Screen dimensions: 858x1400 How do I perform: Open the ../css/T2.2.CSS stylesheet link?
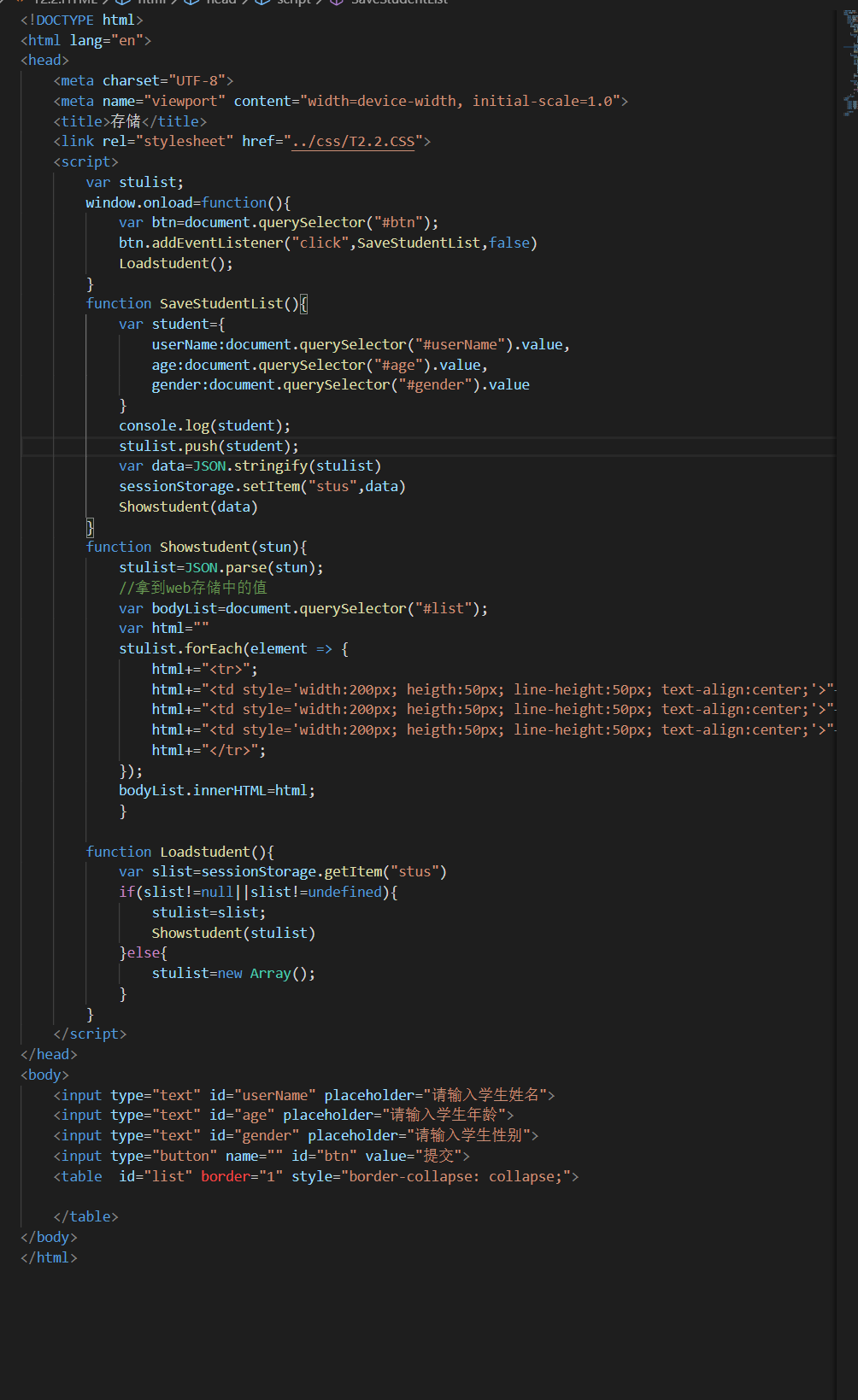click(353, 141)
